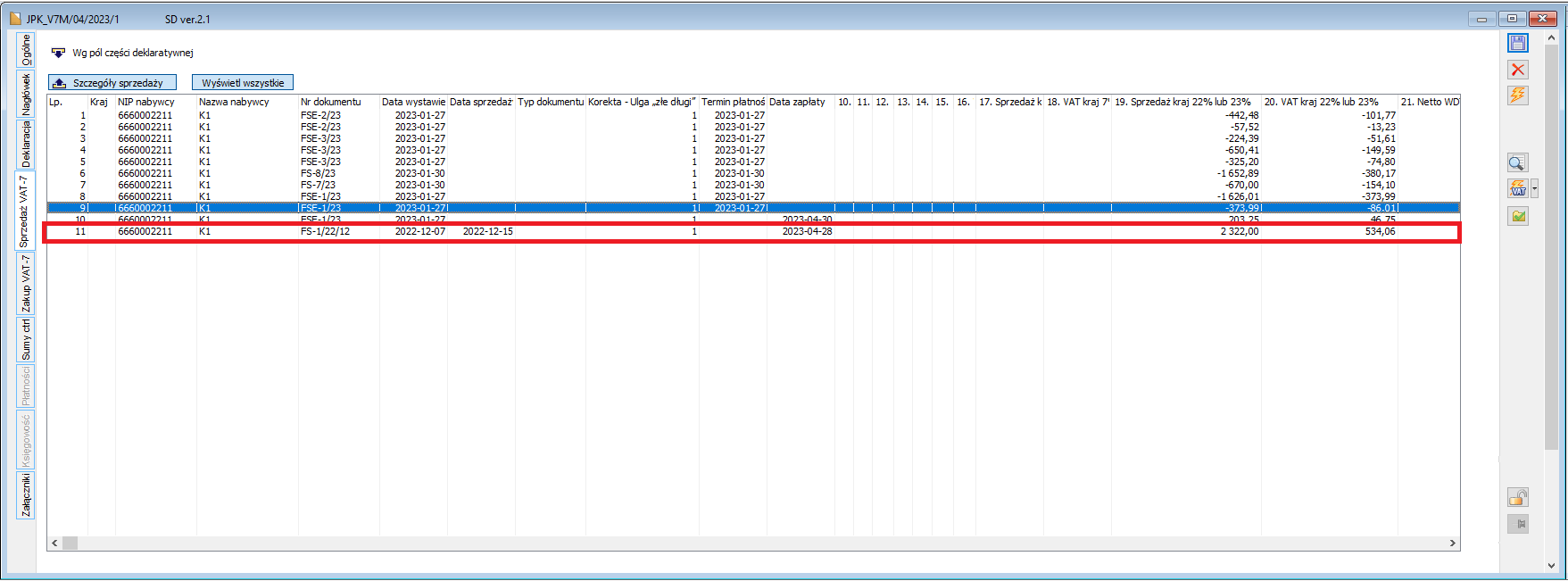Screen dimensions: 1568x581
Task: Click the Lp. column header
Action: pos(67,102)
